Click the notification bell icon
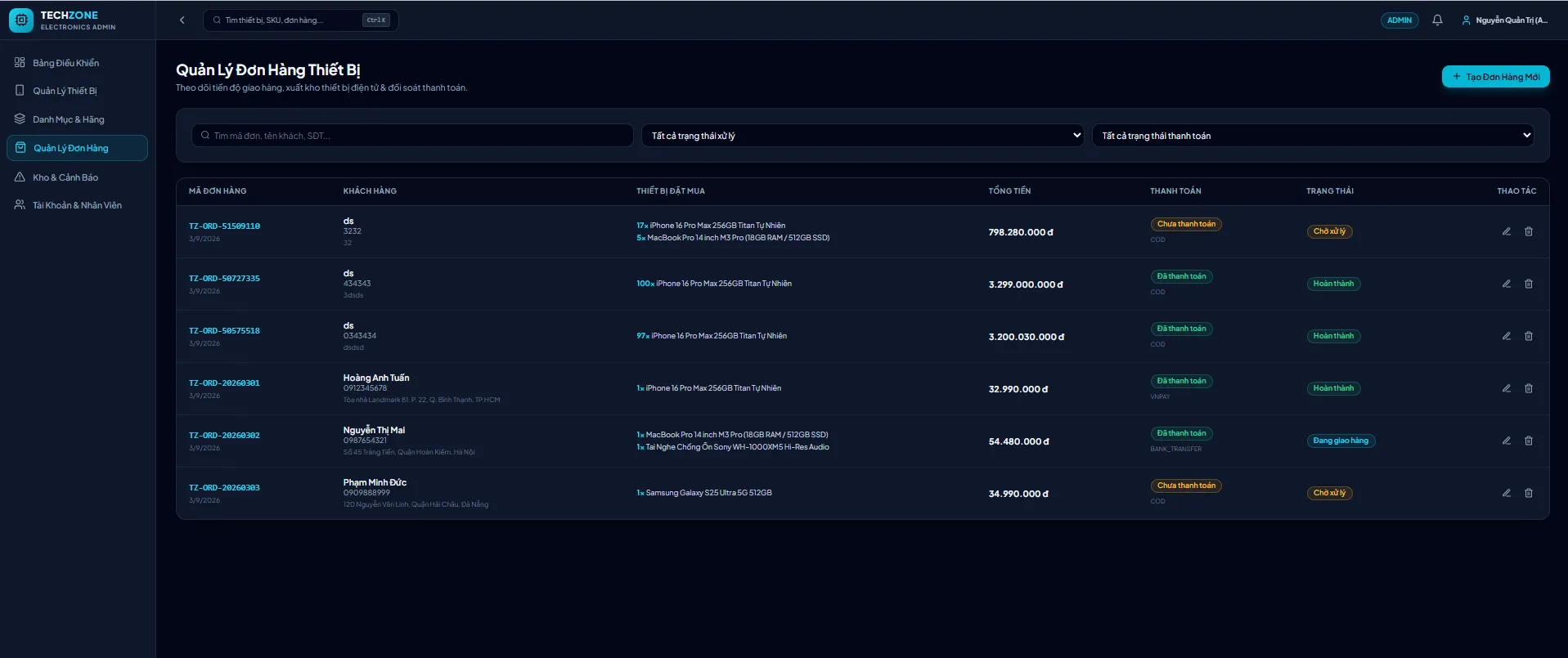1568x658 pixels. [x=1437, y=20]
